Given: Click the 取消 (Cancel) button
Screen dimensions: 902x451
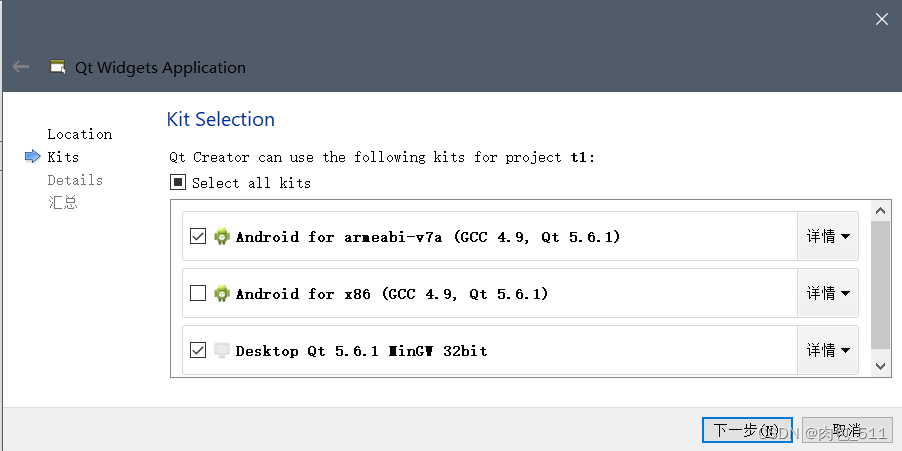Looking at the screenshot, I should pos(846,431).
